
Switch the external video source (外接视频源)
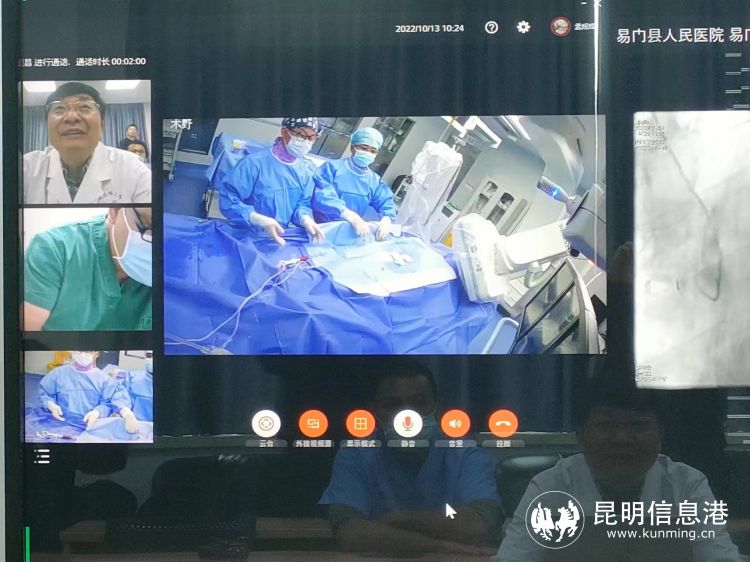[313, 423]
